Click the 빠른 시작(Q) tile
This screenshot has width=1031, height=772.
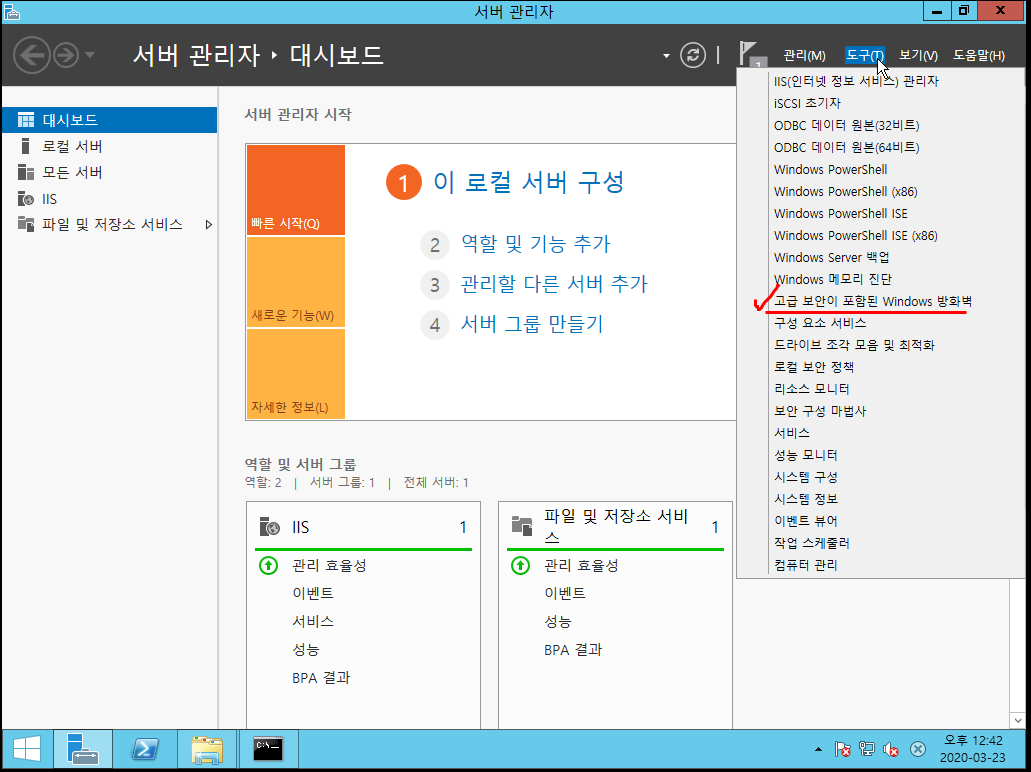[x=296, y=190]
